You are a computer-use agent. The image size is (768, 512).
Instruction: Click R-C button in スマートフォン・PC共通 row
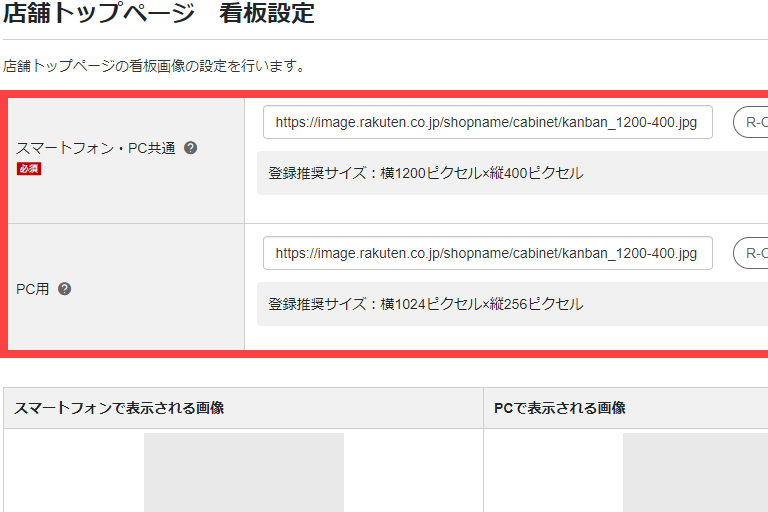tap(751, 122)
